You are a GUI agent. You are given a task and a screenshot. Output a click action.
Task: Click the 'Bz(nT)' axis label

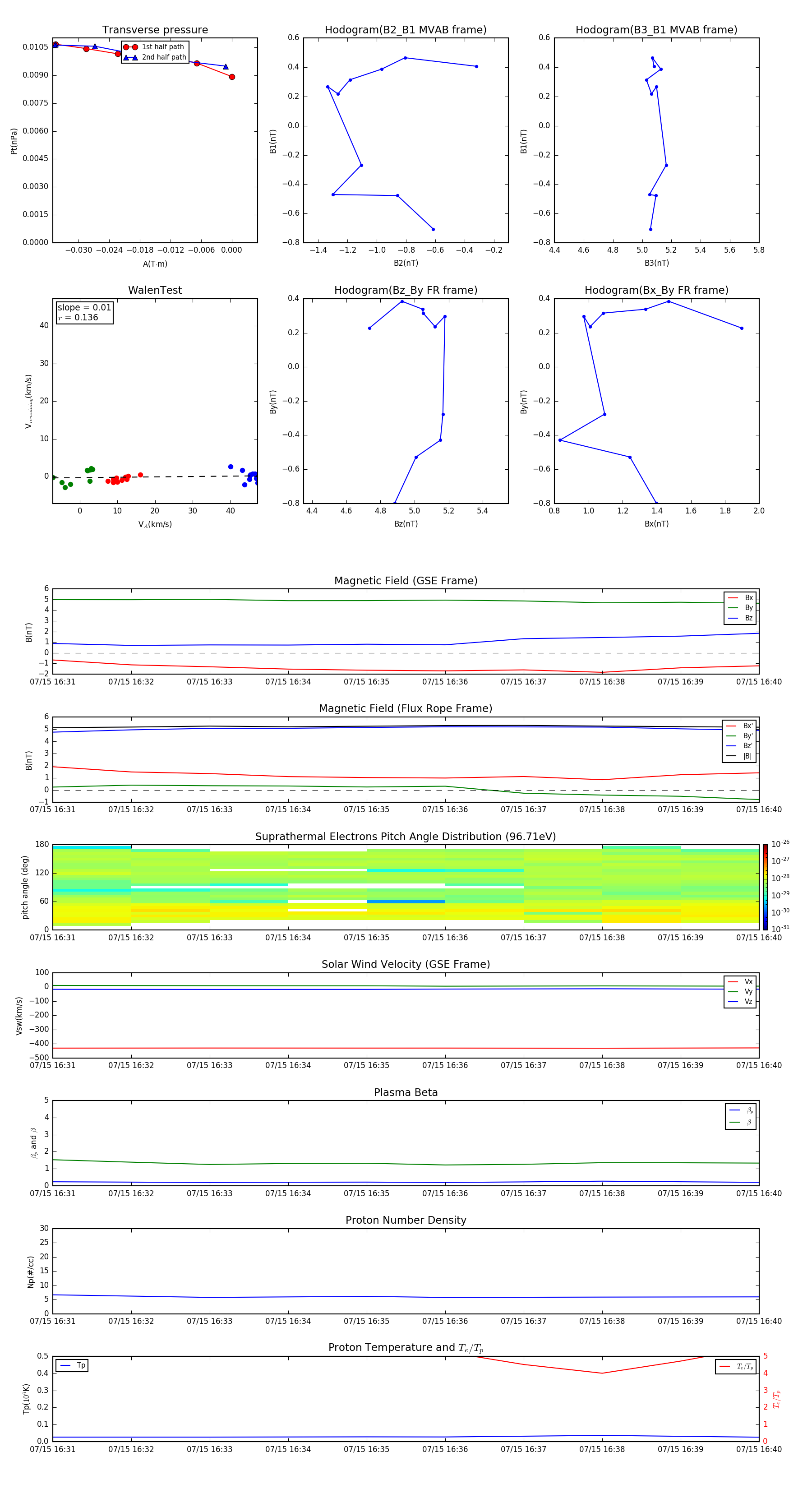click(x=406, y=524)
